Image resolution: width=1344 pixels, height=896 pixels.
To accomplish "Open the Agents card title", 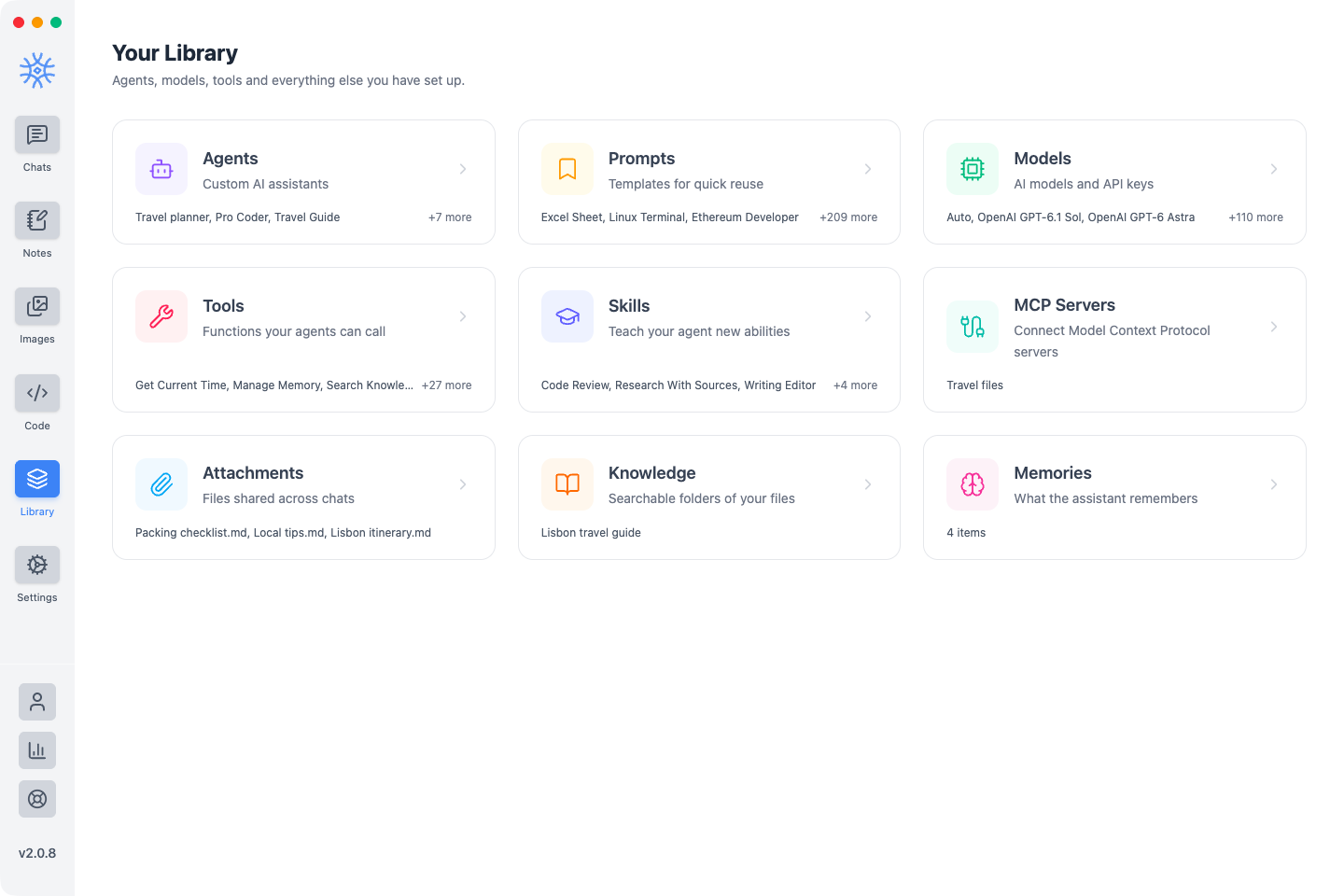I will [231, 159].
